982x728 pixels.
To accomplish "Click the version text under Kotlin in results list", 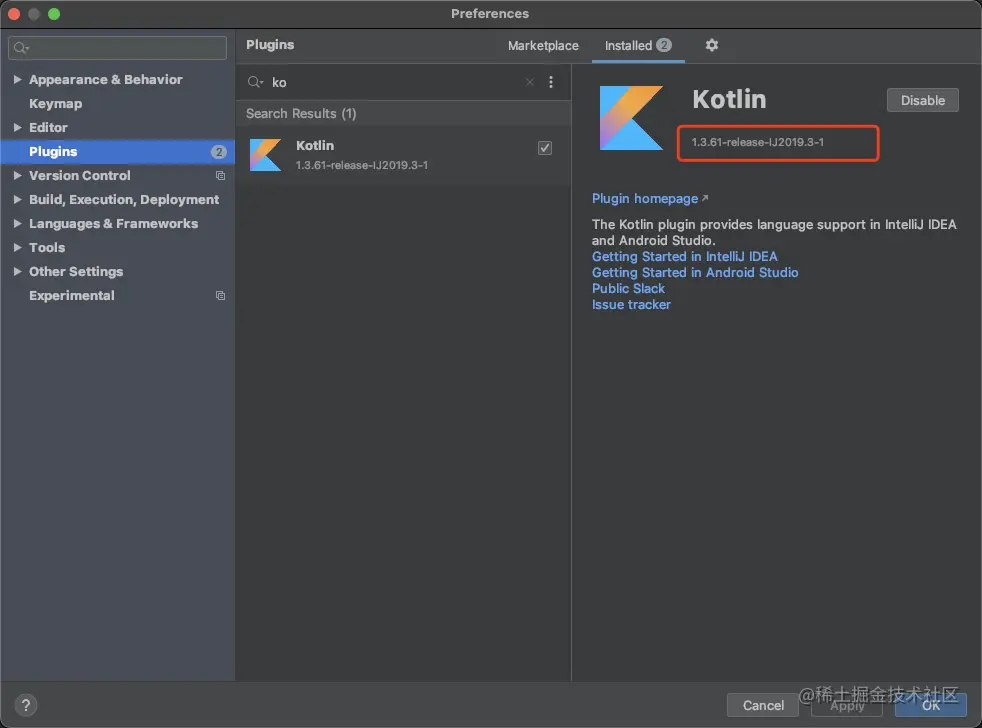I will [361, 165].
